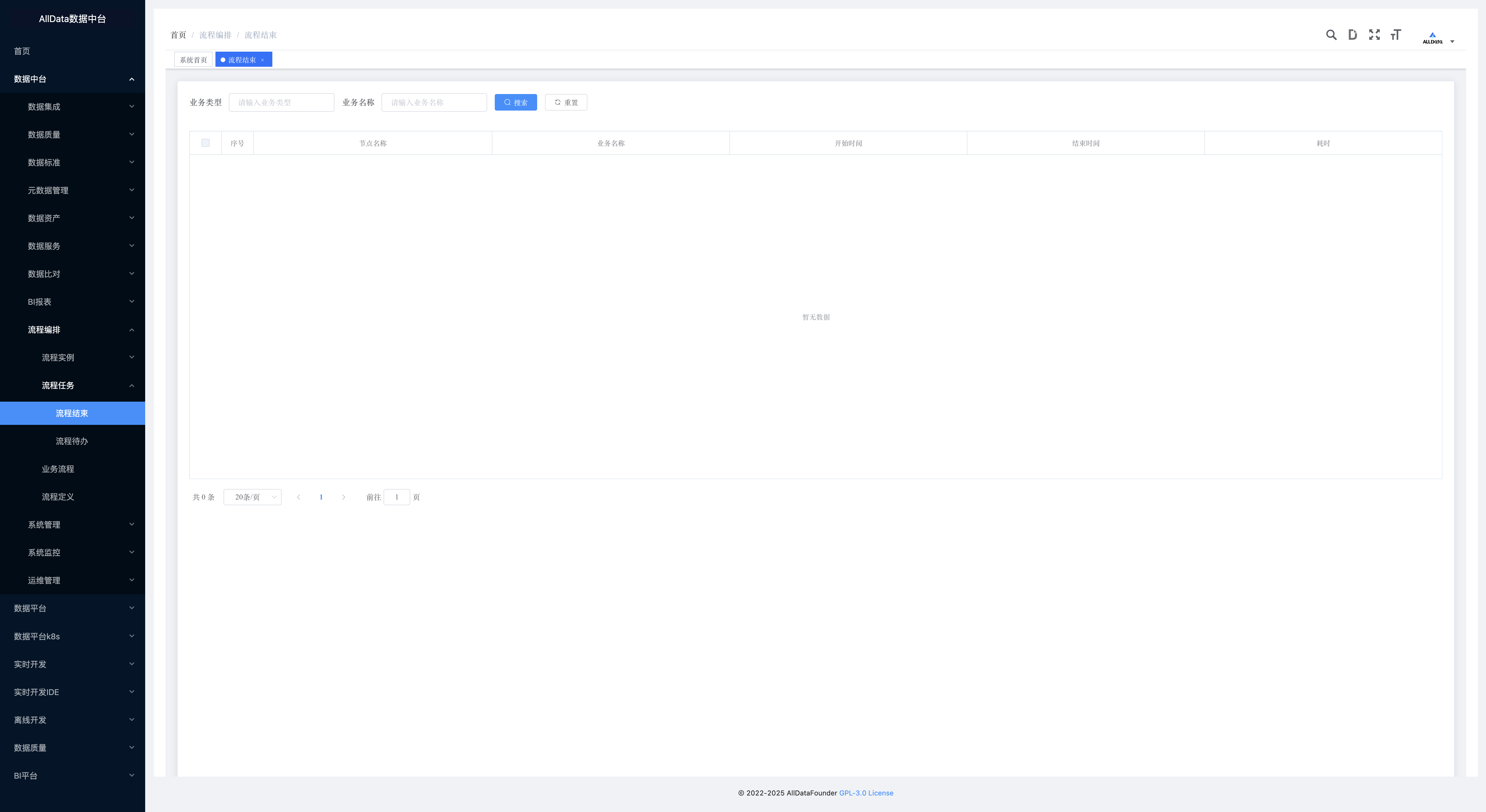Focus the 业务名称 input field
The width and height of the screenshot is (1486, 812).
point(434,102)
